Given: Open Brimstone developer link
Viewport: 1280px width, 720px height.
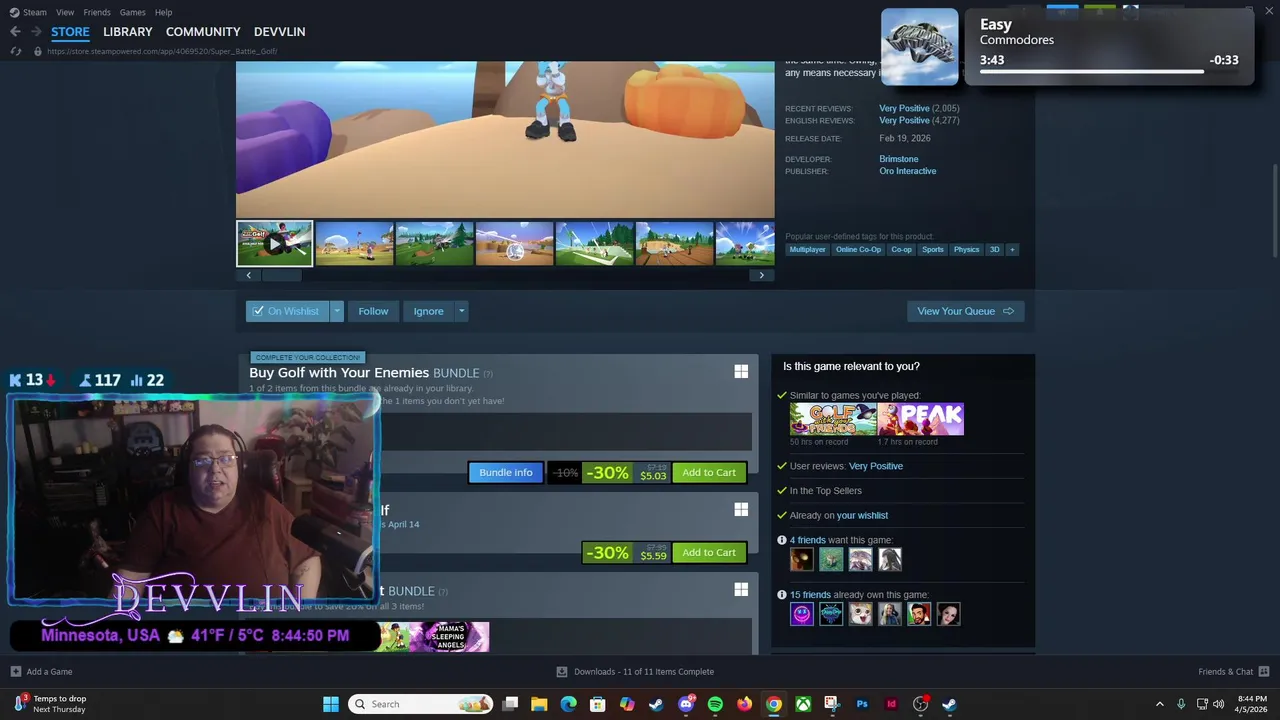Looking at the screenshot, I should [899, 159].
